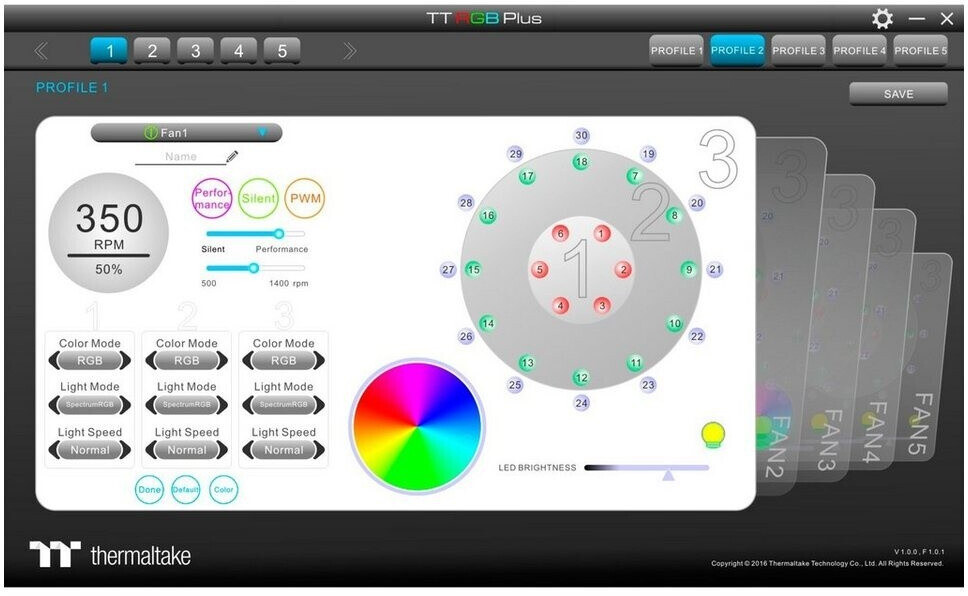Click the pencil icon to edit the name
Image resolution: width=968 pixels, height=596 pixels.
(x=232, y=156)
